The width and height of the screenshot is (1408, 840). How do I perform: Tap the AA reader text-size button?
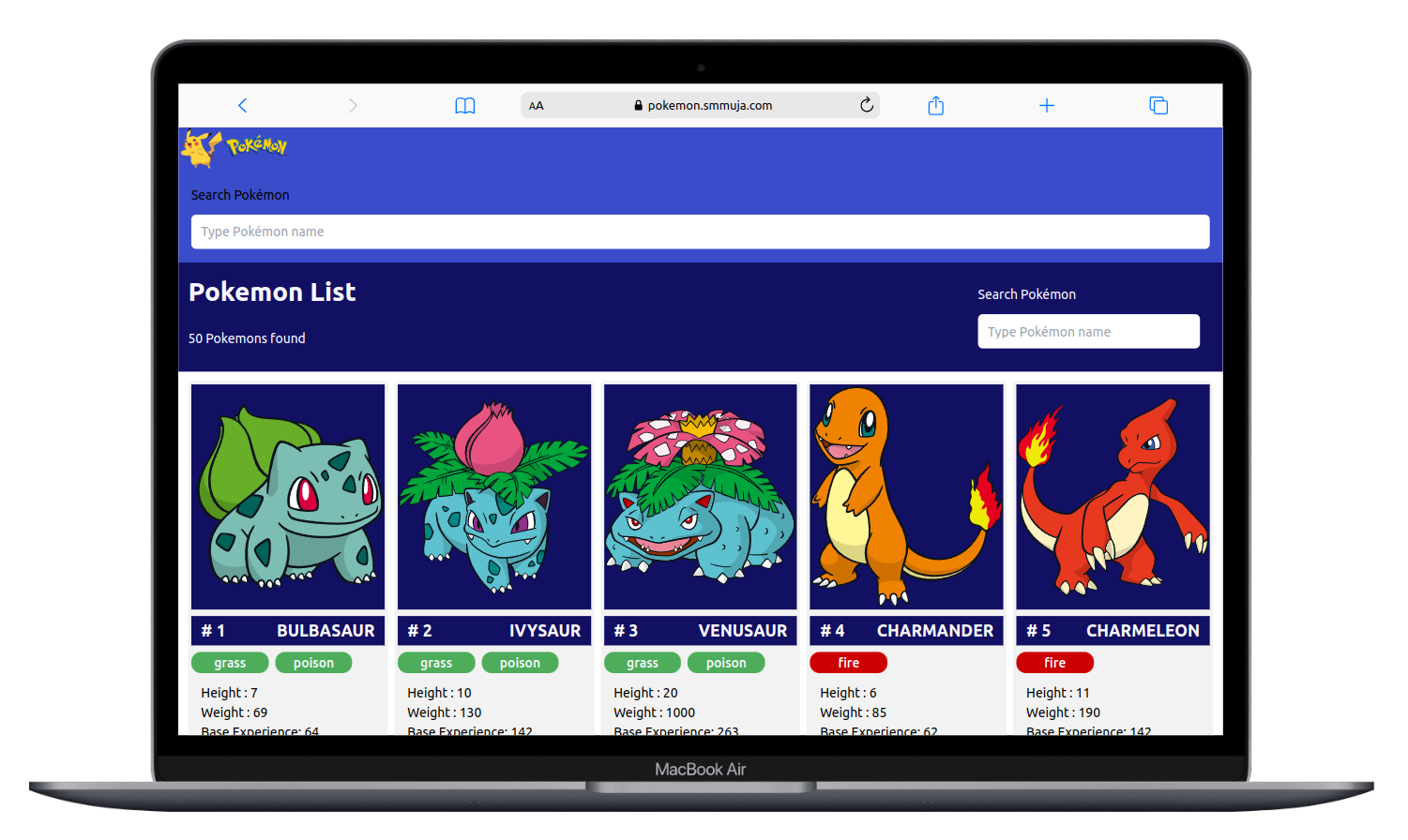coord(537,106)
